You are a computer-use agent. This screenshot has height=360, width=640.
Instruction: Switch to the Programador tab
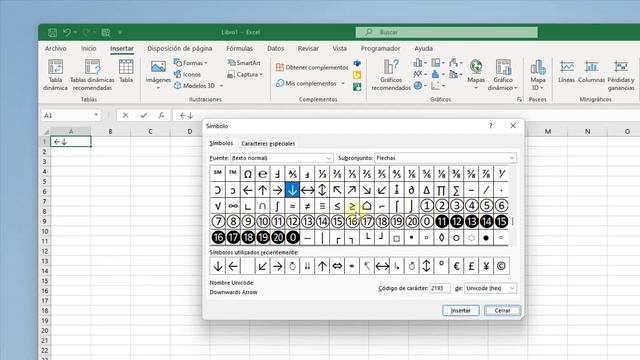380,48
